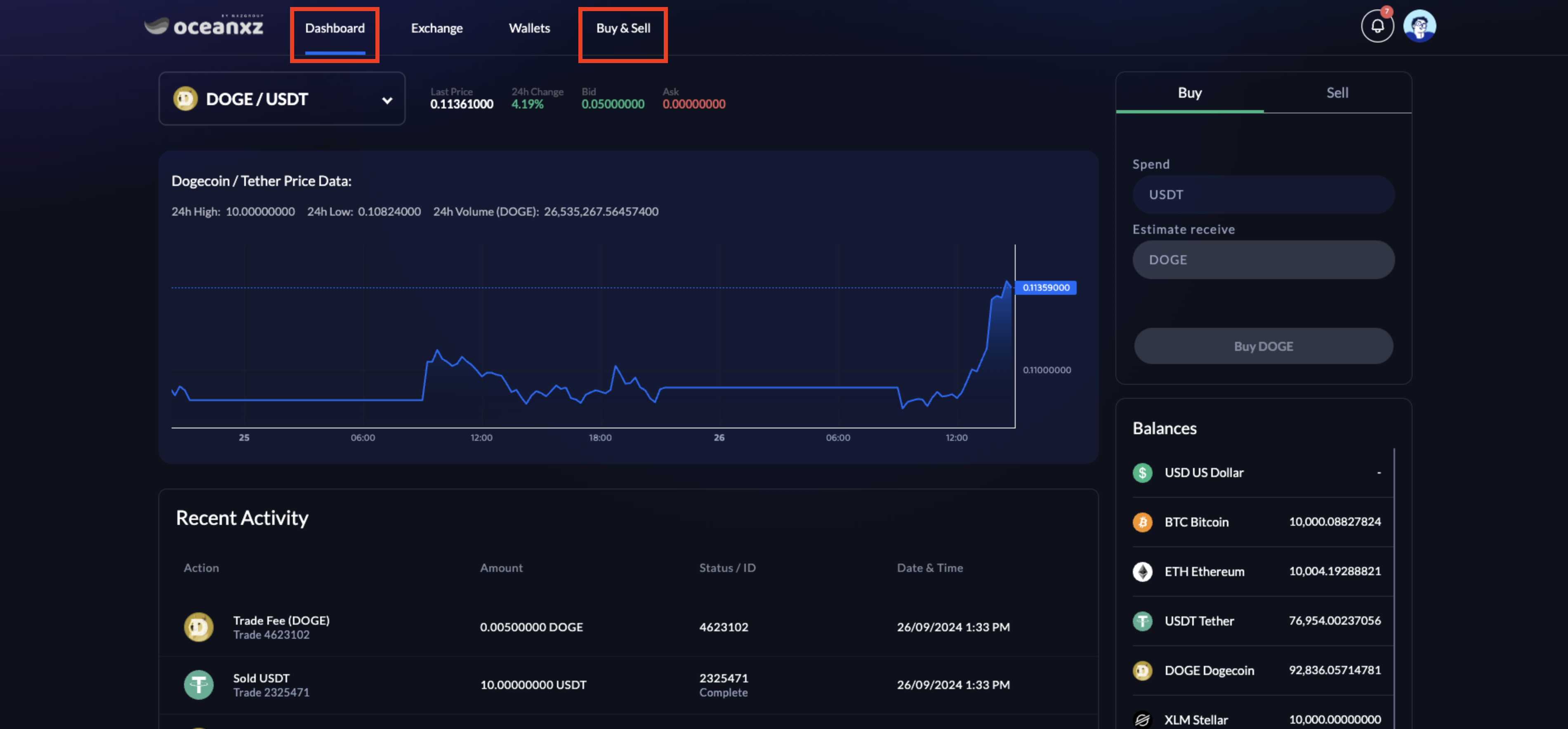Screen dimensions: 1568x729
Task: Click the Bitcoin icon in Balances
Action: point(1142,522)
